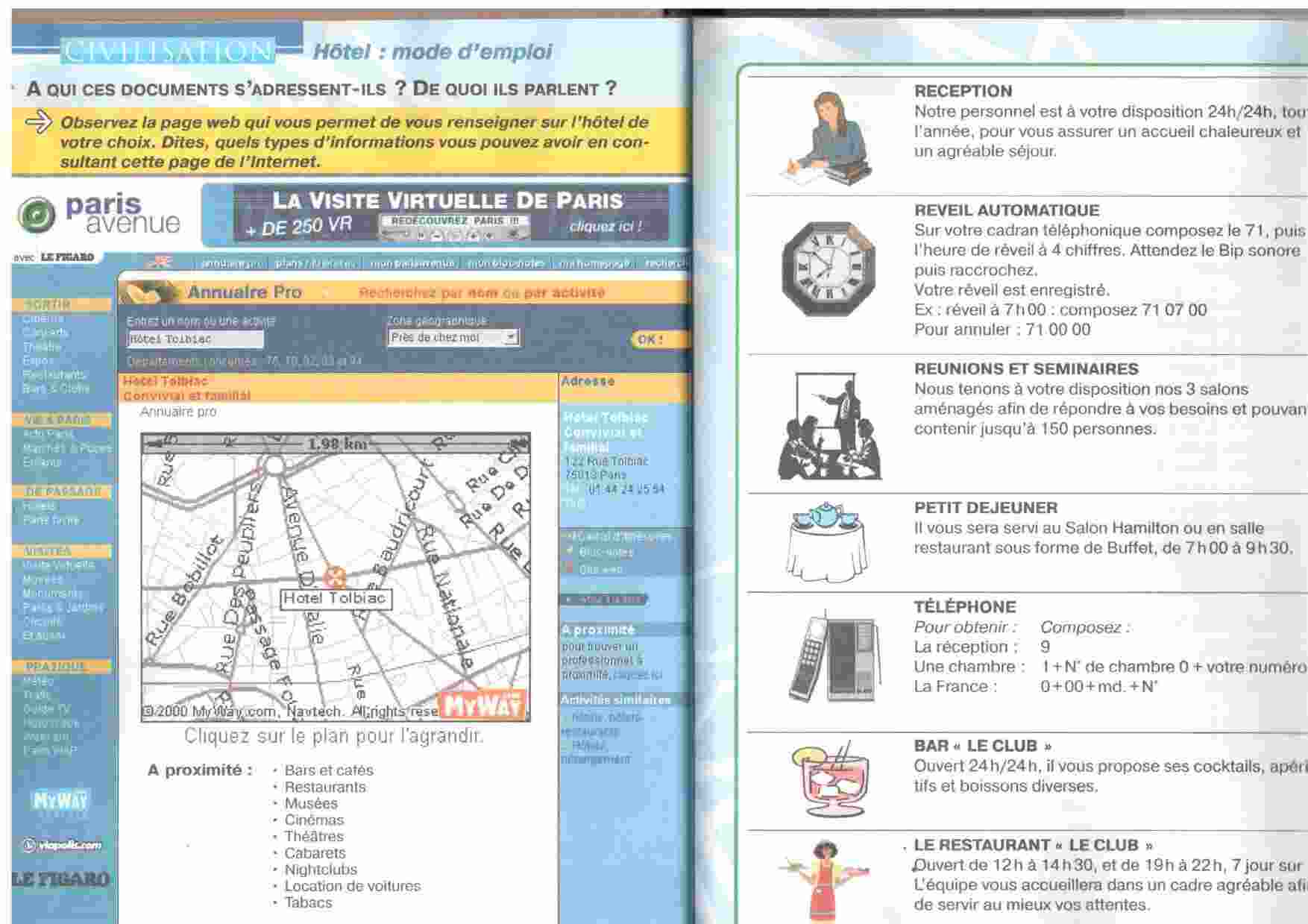
Task: Click the Annuaire Pro header icon
Action: [x=150, y=292]
